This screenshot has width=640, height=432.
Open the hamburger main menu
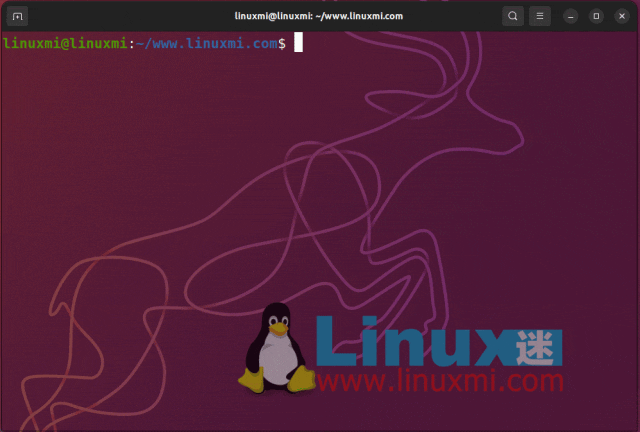[540, 16]
